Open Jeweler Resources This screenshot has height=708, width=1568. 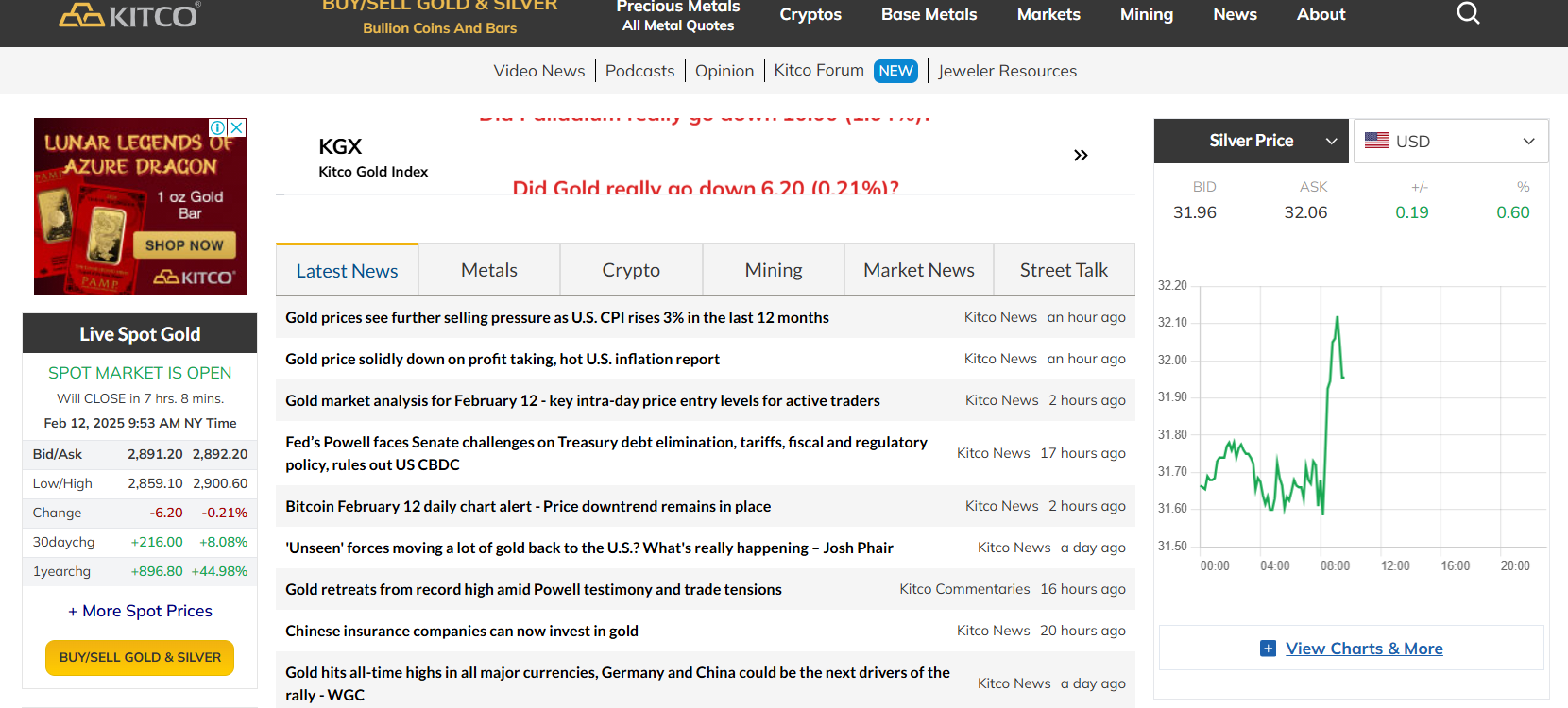pos(1007,71)
